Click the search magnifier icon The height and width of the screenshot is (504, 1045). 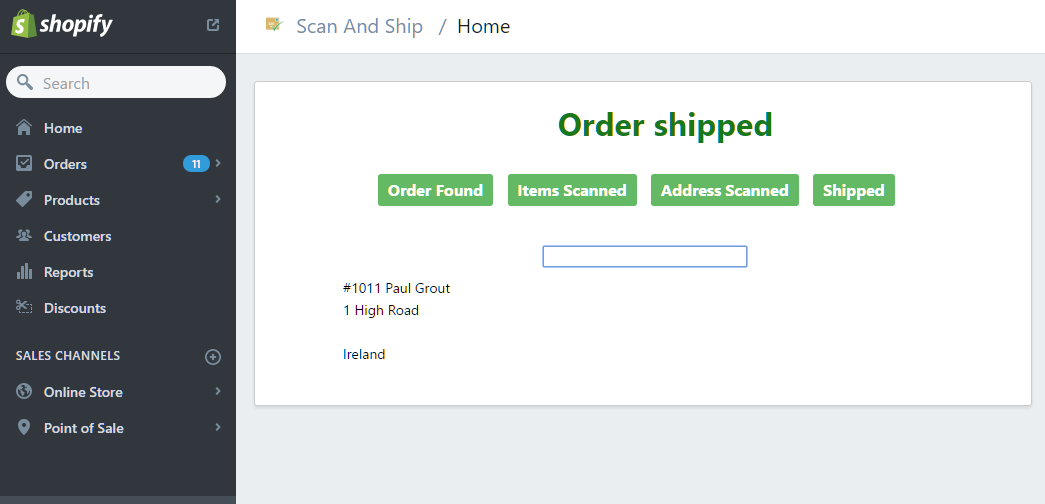click(25, 82)
